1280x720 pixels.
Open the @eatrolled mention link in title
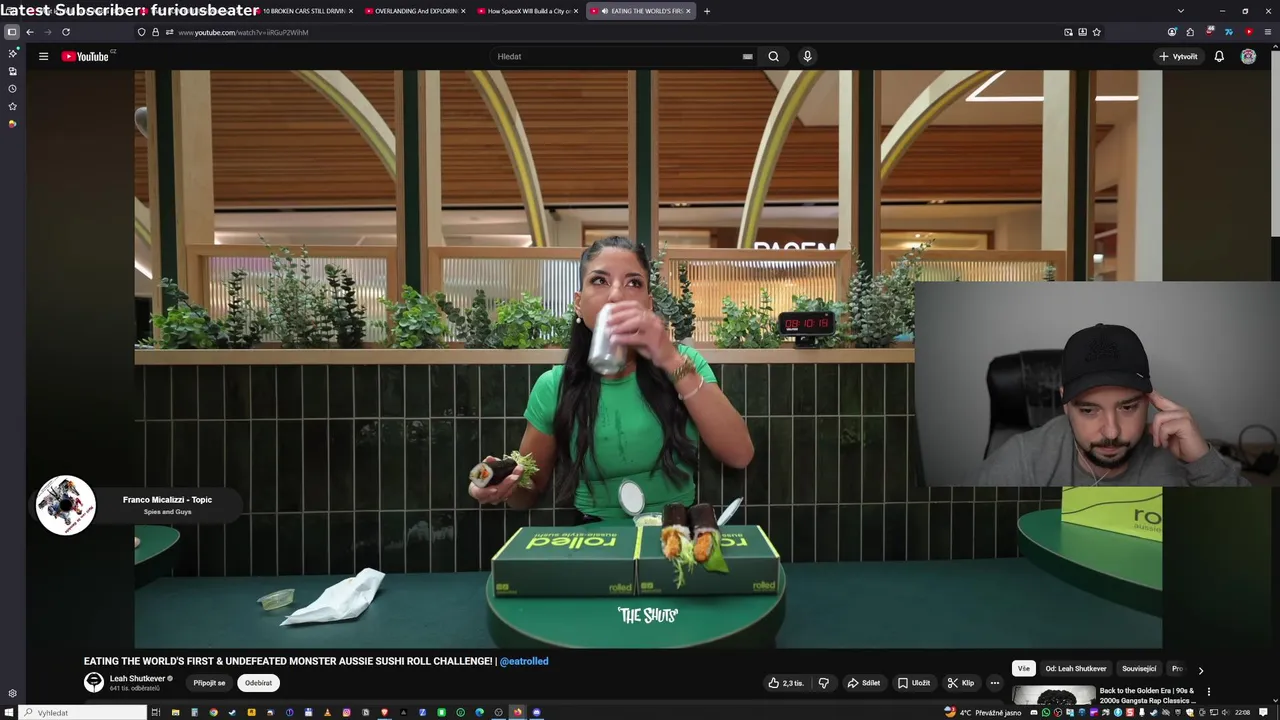point(524,661)
